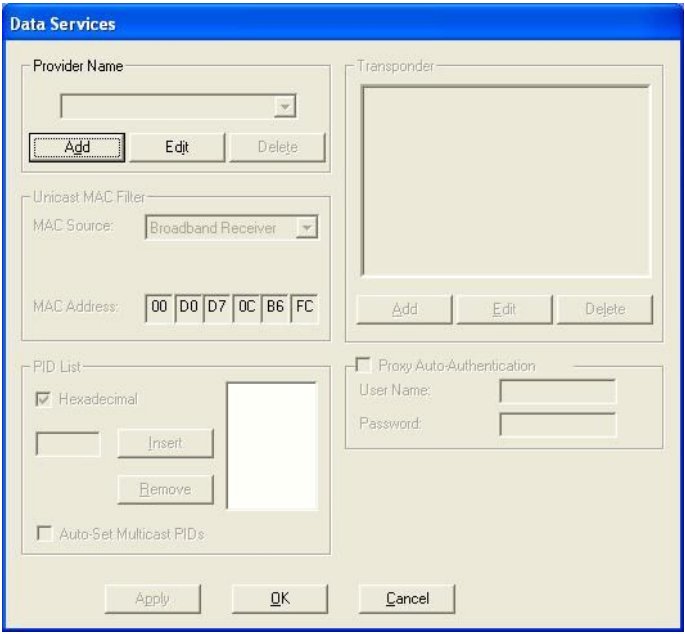The width and height of the screenshot is (685, 634).
Task: Click the User Name field
Action: (x=558, y=391)
